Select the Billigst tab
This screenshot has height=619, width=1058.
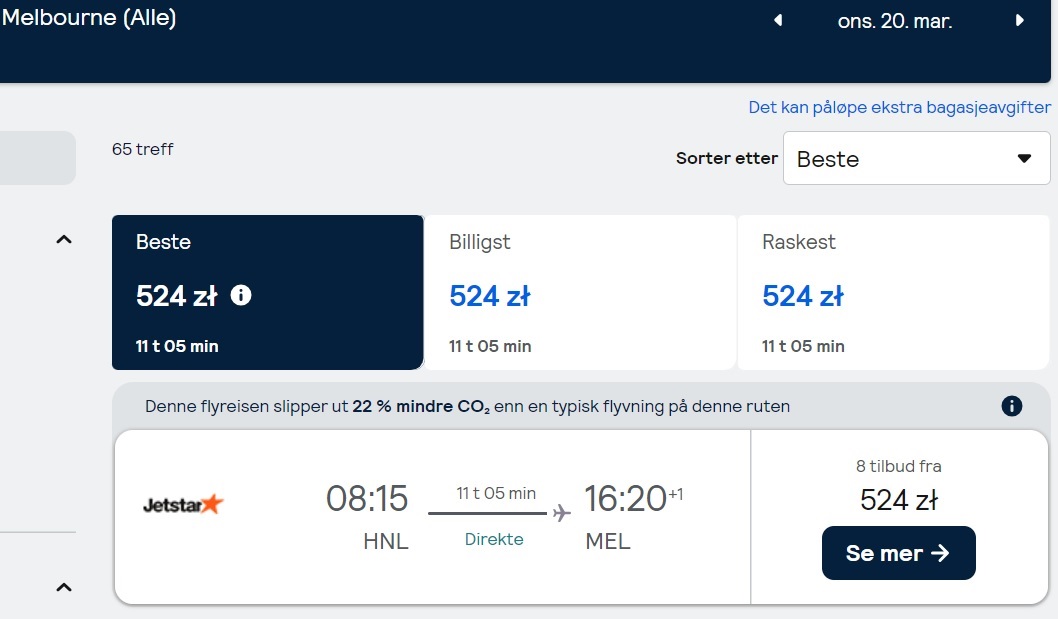[580, 292]
